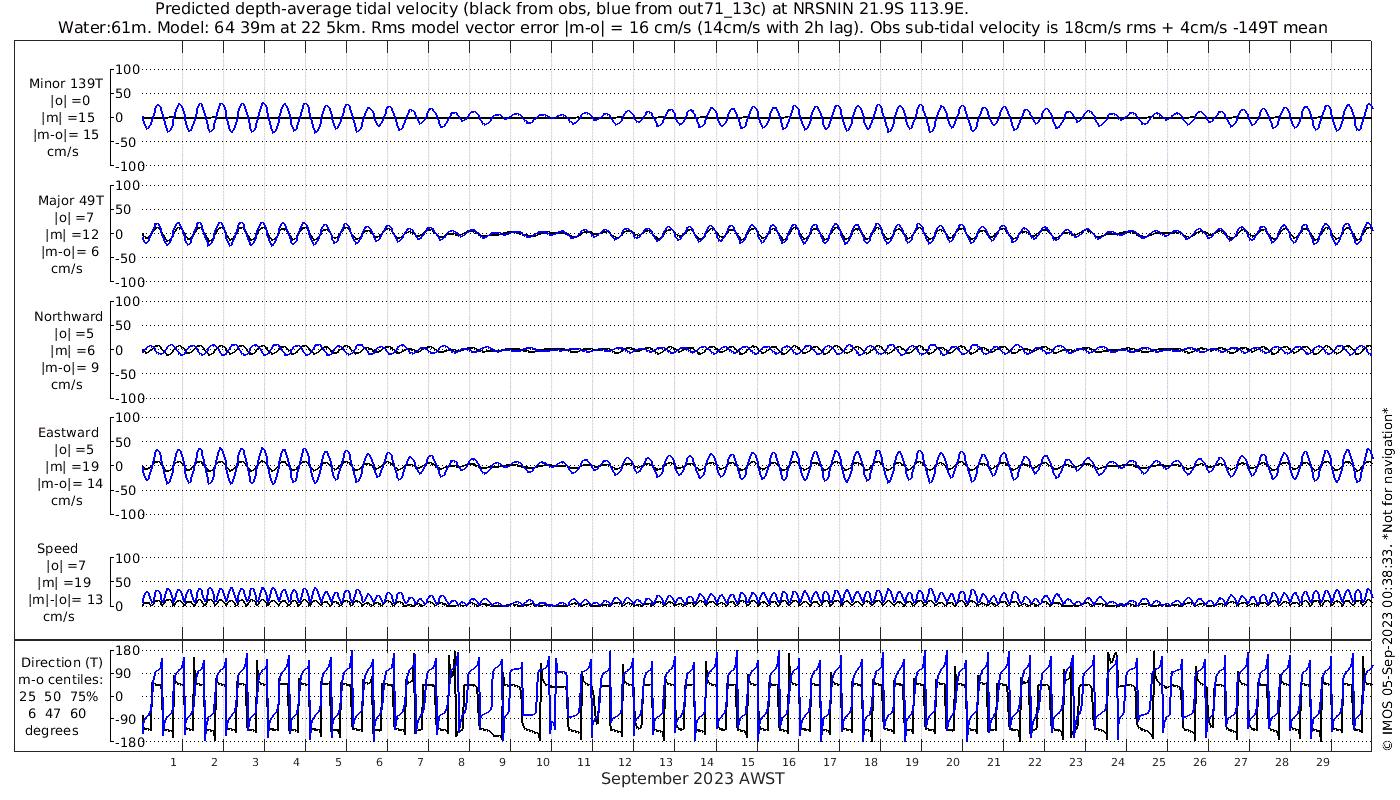The width and height of the screenshot is (1400, 800).
Task: Click the '6 47 60' centile values
Action: click(x=57, y=713)
